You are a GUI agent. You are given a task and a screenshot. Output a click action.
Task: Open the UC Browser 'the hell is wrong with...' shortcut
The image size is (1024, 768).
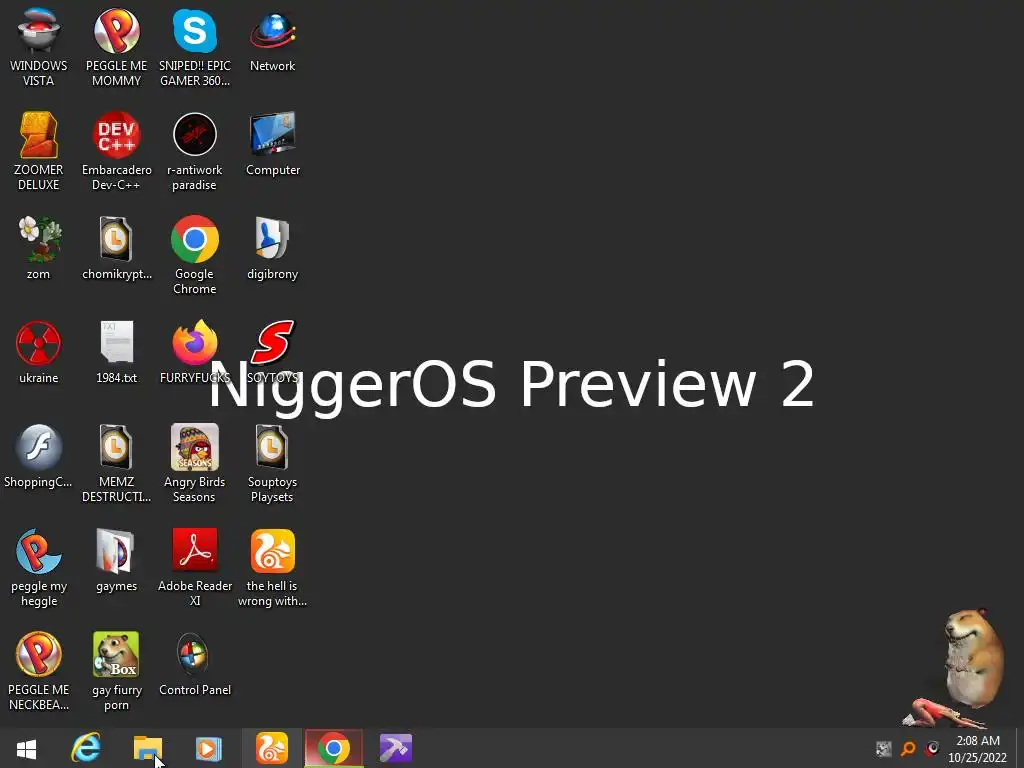tap(272, 567)
